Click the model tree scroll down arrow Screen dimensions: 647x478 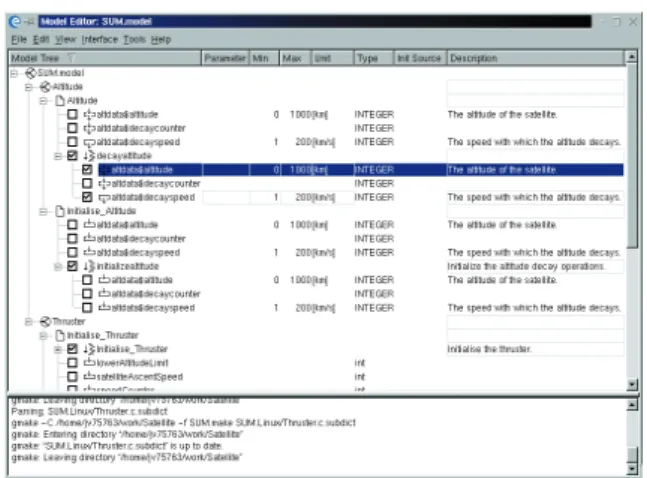tap(632, 385)
